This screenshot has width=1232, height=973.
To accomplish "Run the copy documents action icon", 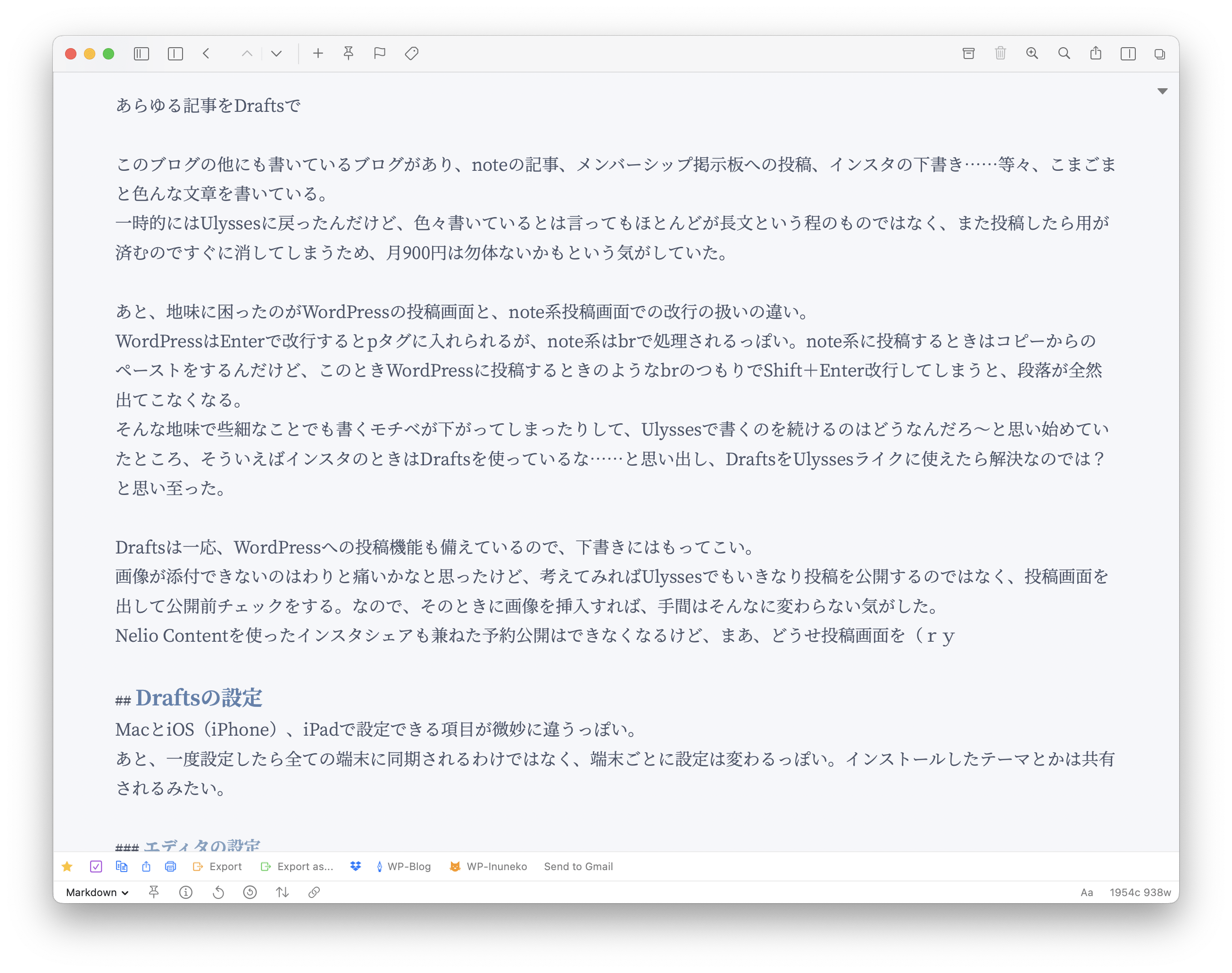I will tap(121, 866).
